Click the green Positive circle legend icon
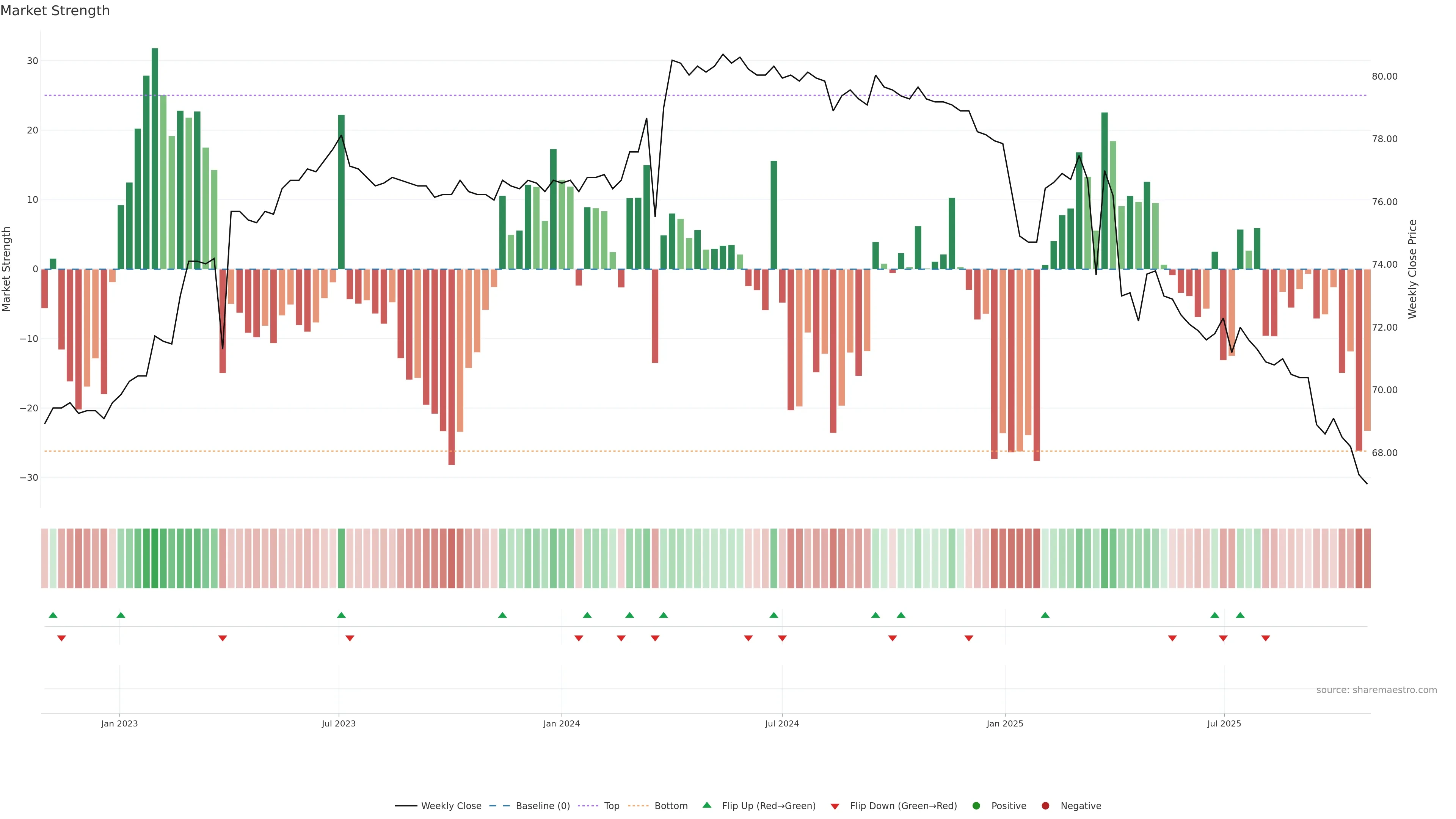Image resolution: width=1456 pixels, height=819 pixels. [976, 805]
